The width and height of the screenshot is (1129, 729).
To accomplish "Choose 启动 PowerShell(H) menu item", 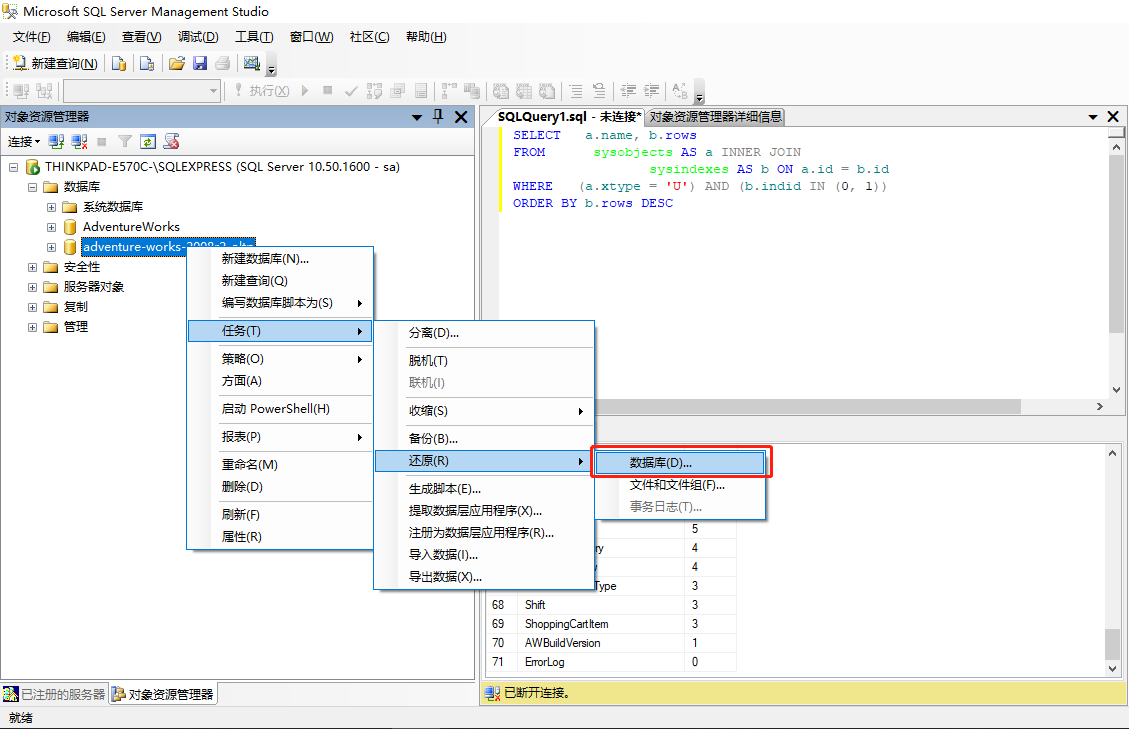I will click(280, 409).
